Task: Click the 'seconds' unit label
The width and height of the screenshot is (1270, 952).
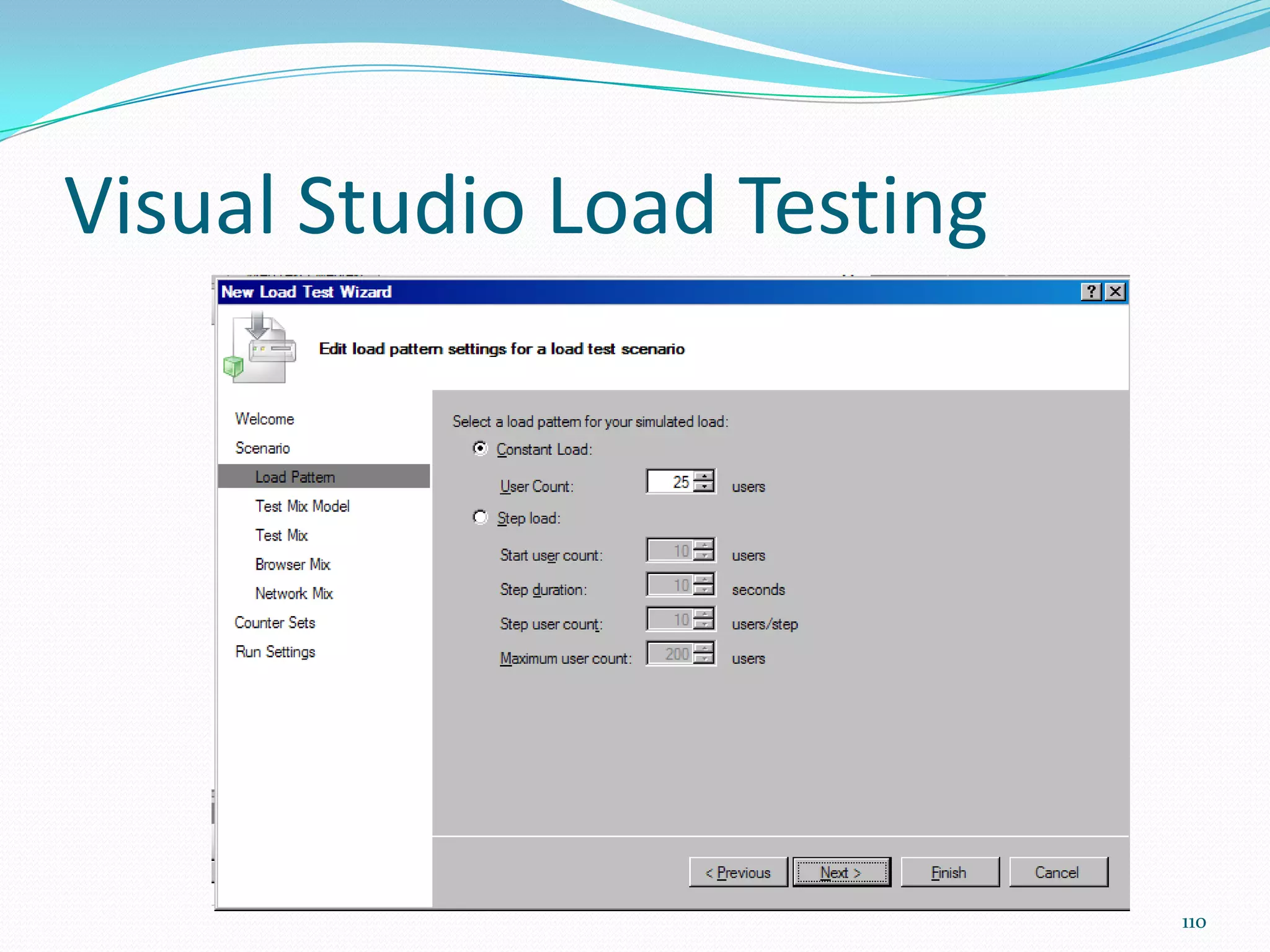Action: pyautogui.click(x=758, y=589)
